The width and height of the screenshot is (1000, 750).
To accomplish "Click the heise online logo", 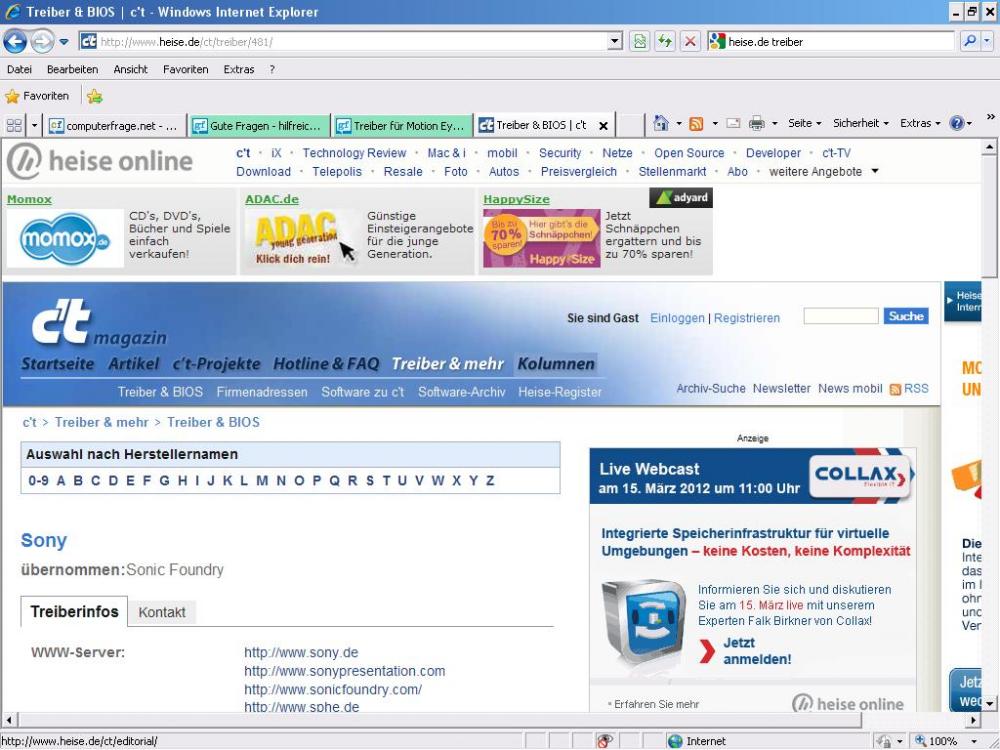I will [x=100, y=161].
